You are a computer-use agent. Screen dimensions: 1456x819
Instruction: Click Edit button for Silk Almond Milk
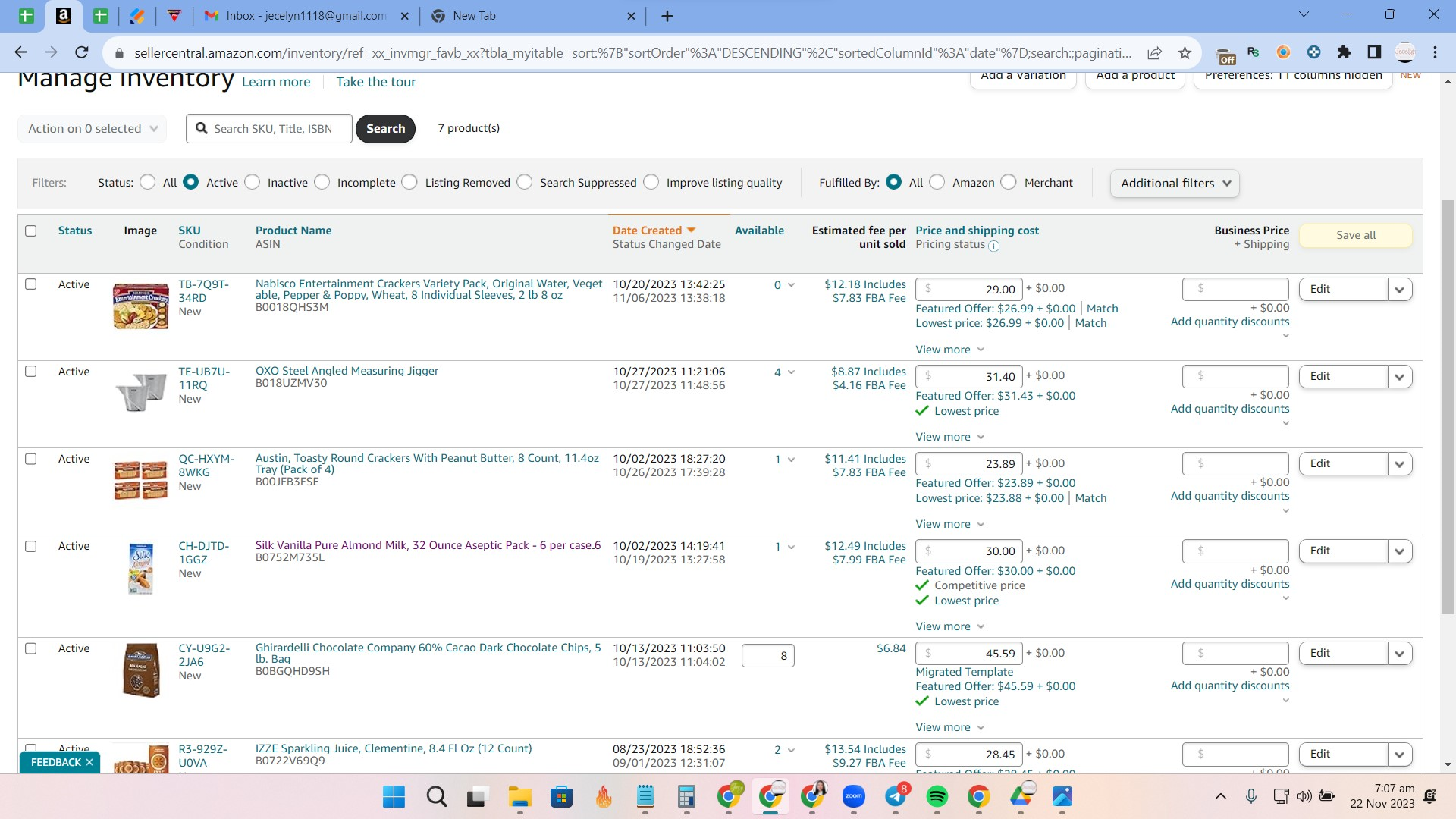1343,551
